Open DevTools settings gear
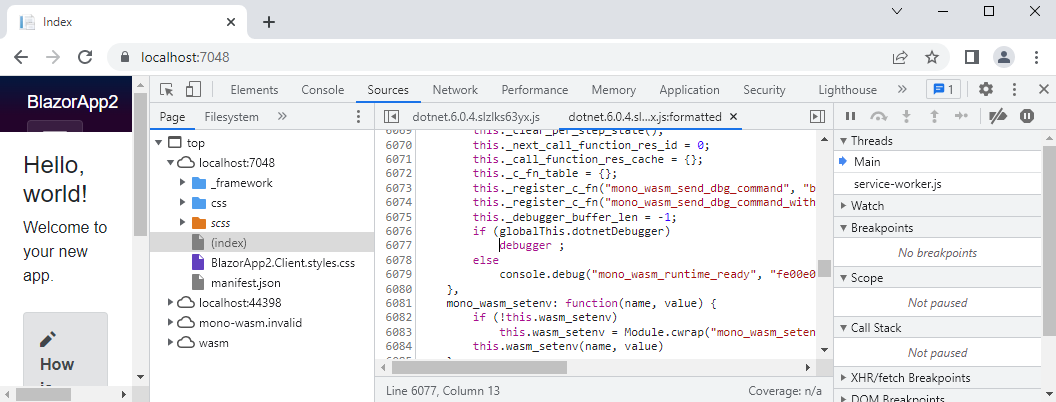This screenshot has width=1056, height=402. click(986, 90)
